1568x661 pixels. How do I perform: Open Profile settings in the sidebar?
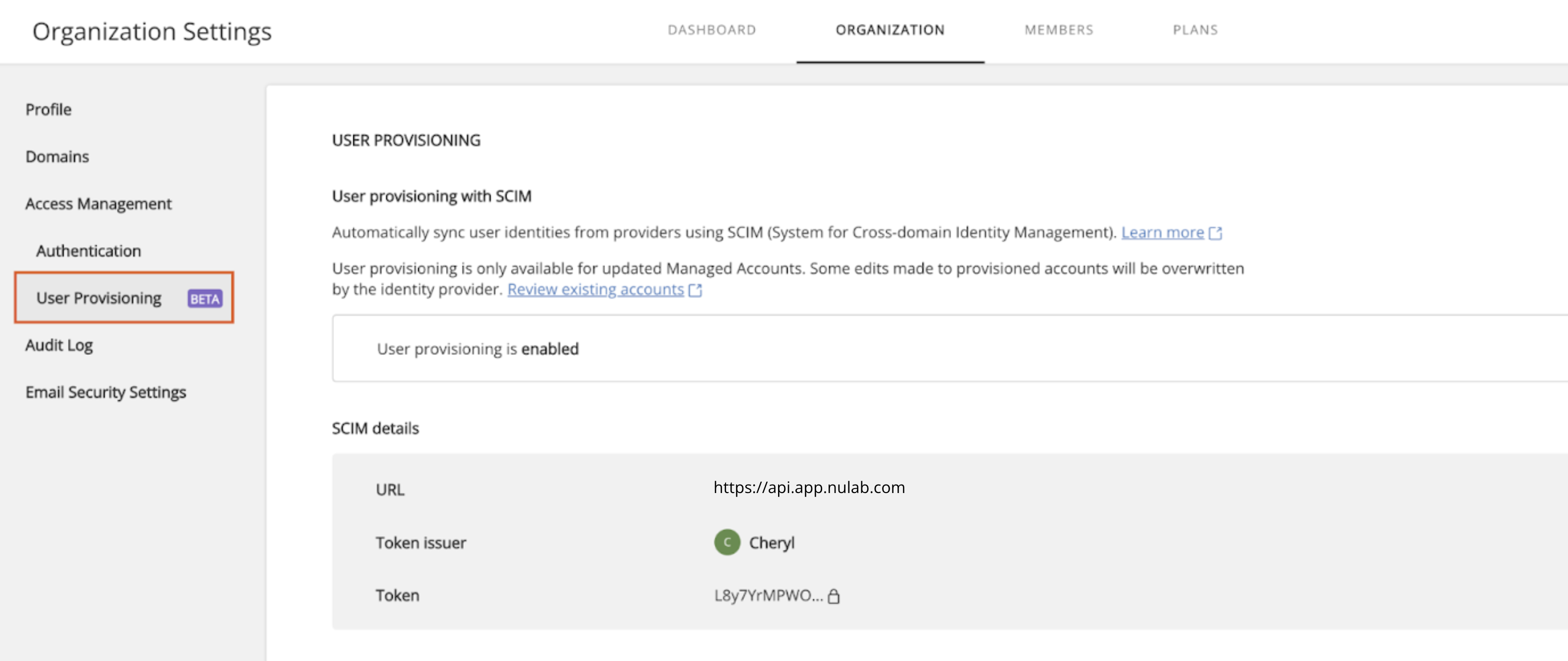[48, 110]
